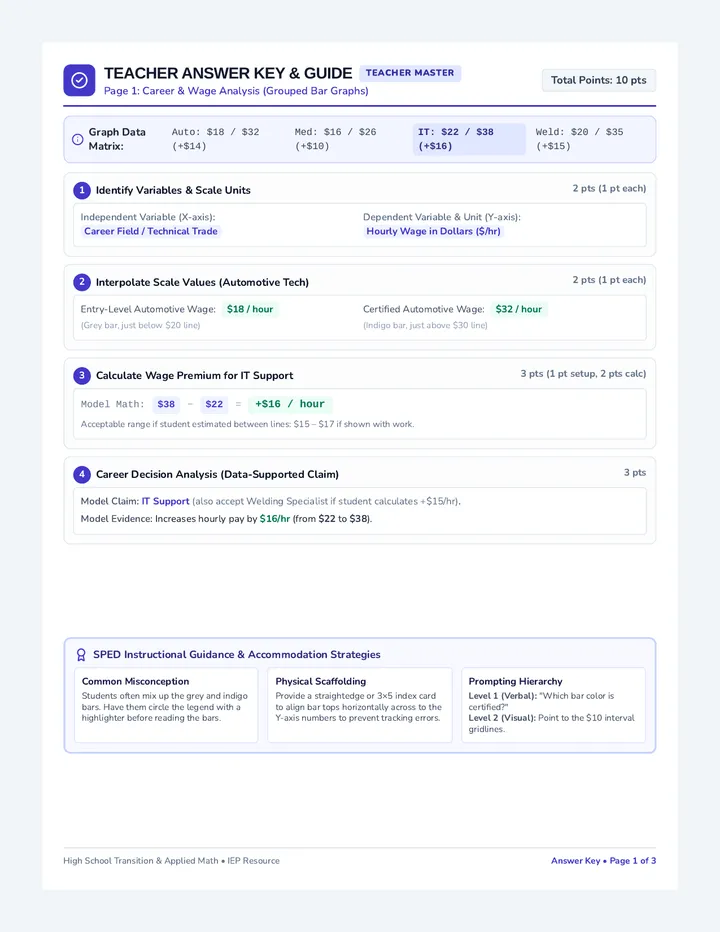Click the Calculate Wage Premium for IT Support heading
This screenshot has width=720, height=932.
[194, 376]
